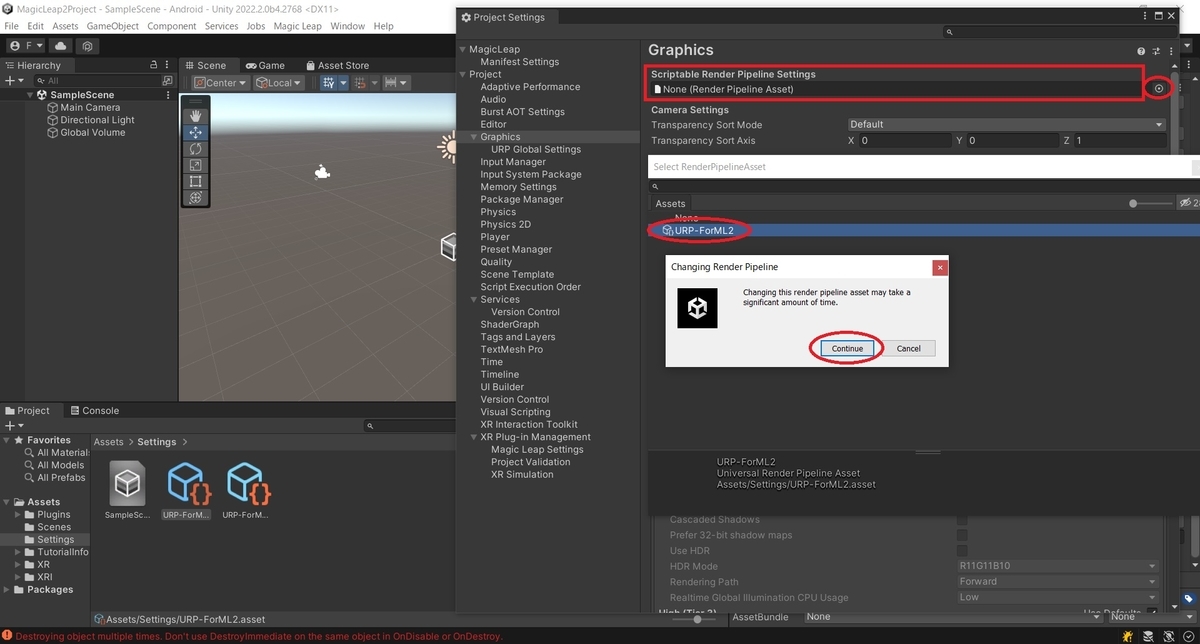The height and width of the screenshot is (644, 1200).
Task: Open the Unity Version Control icon
Action: 88,46
